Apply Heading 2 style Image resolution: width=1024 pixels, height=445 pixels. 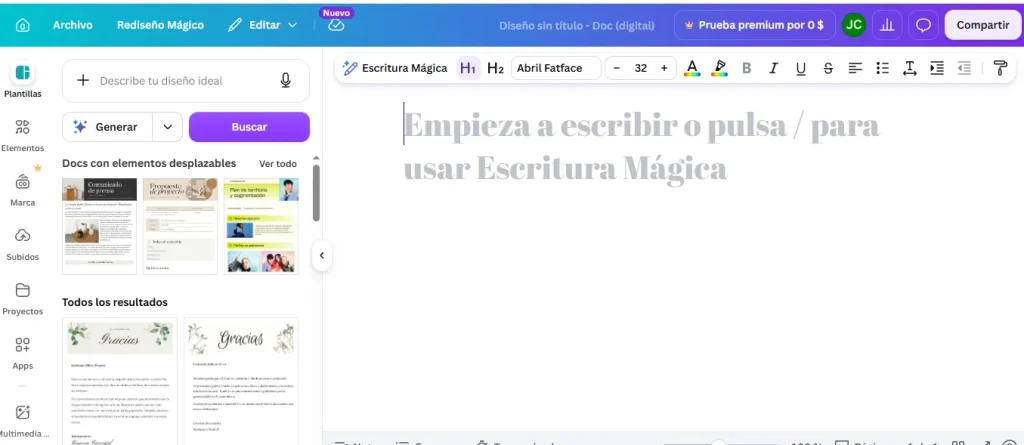coord(496,68)
